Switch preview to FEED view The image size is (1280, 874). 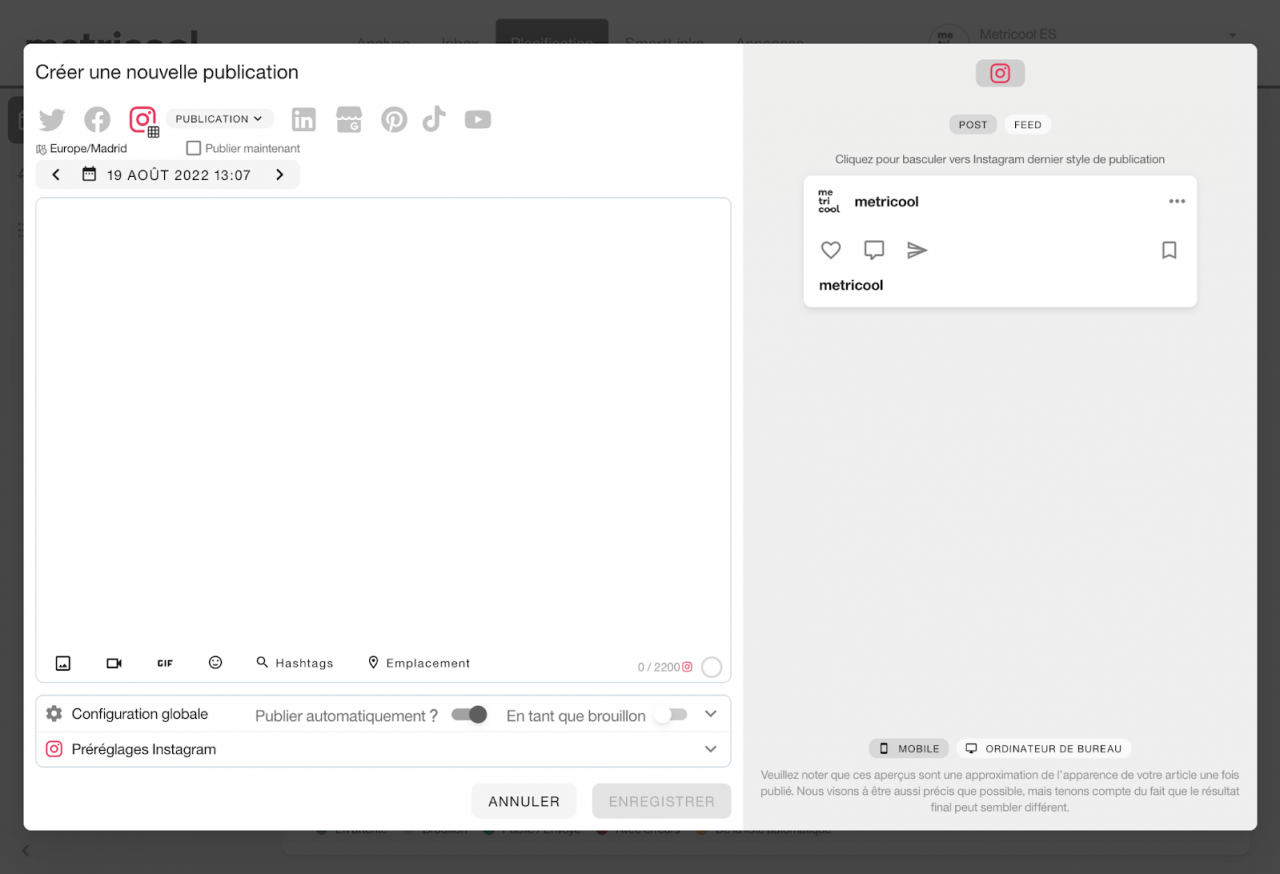pos(1028,125)
